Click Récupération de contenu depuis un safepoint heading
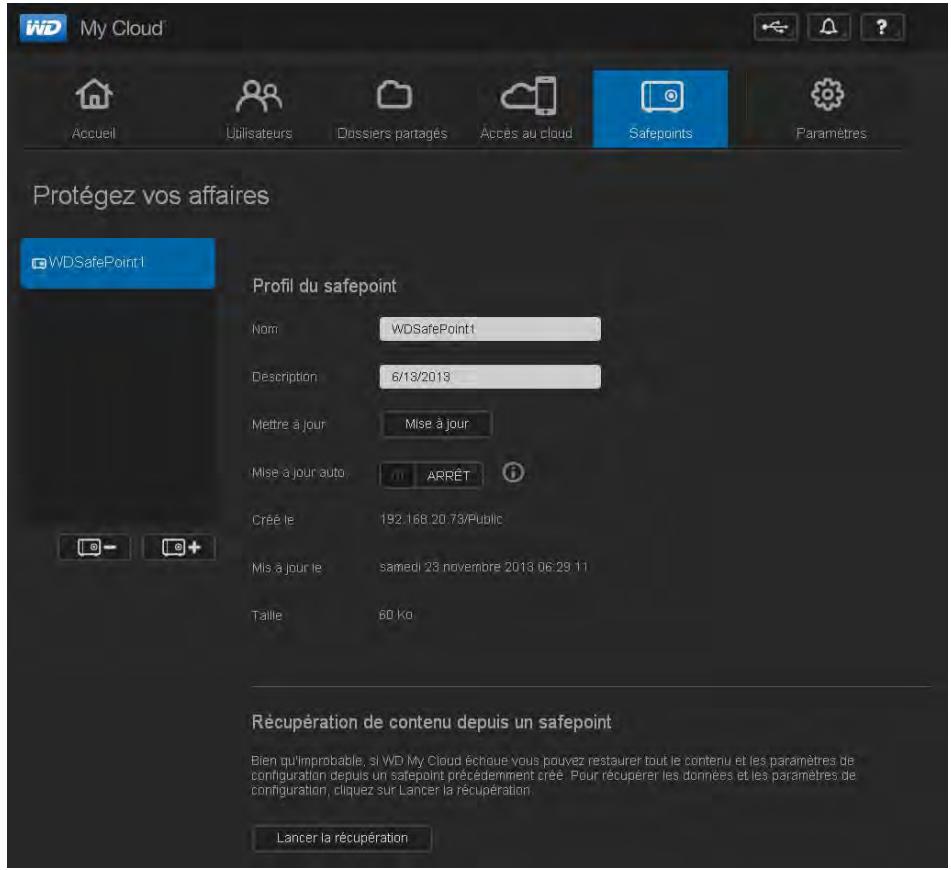 (432, 722)
